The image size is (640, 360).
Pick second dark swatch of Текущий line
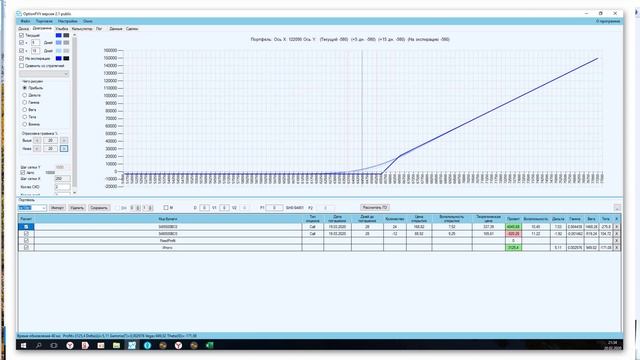click(66, 35)
